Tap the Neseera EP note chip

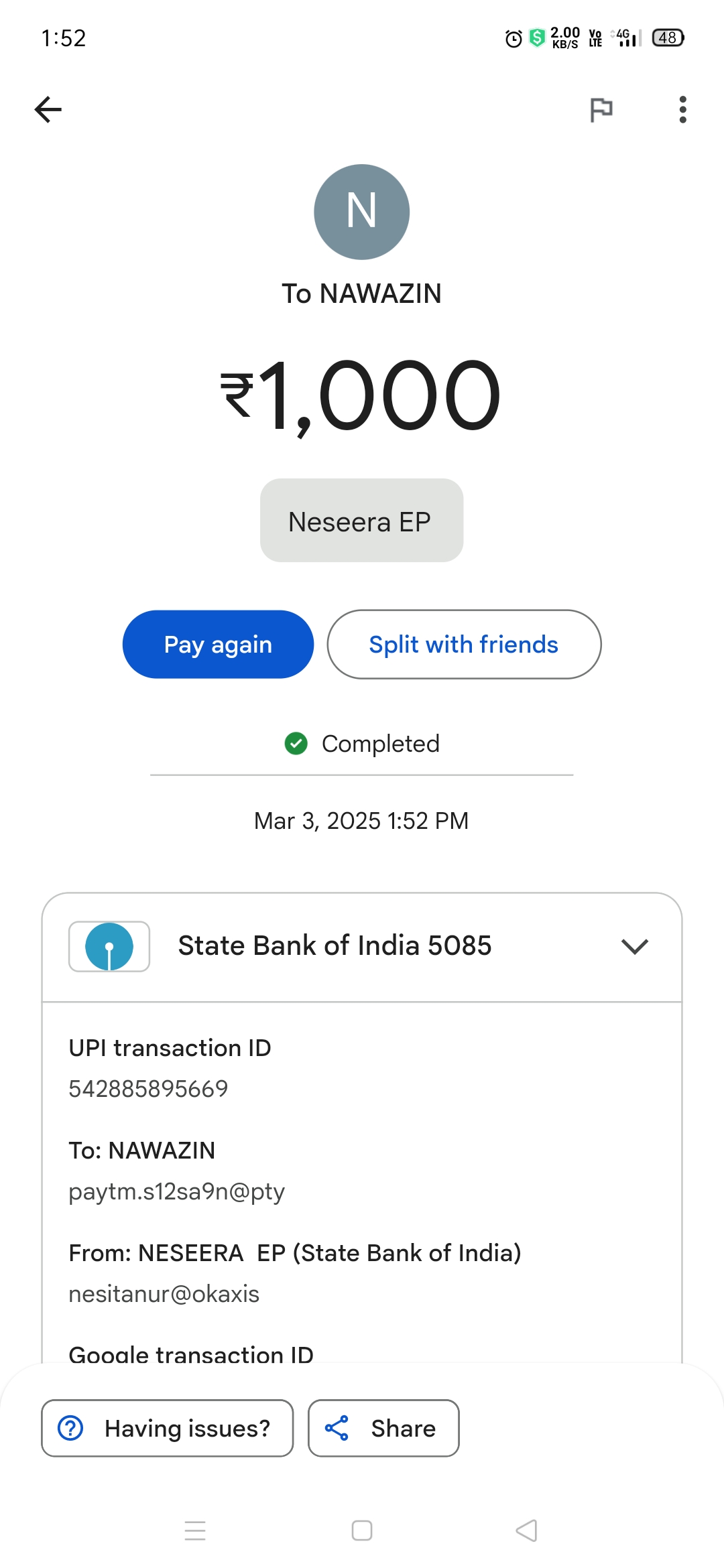pyautogui.click(x=361, y=521)
